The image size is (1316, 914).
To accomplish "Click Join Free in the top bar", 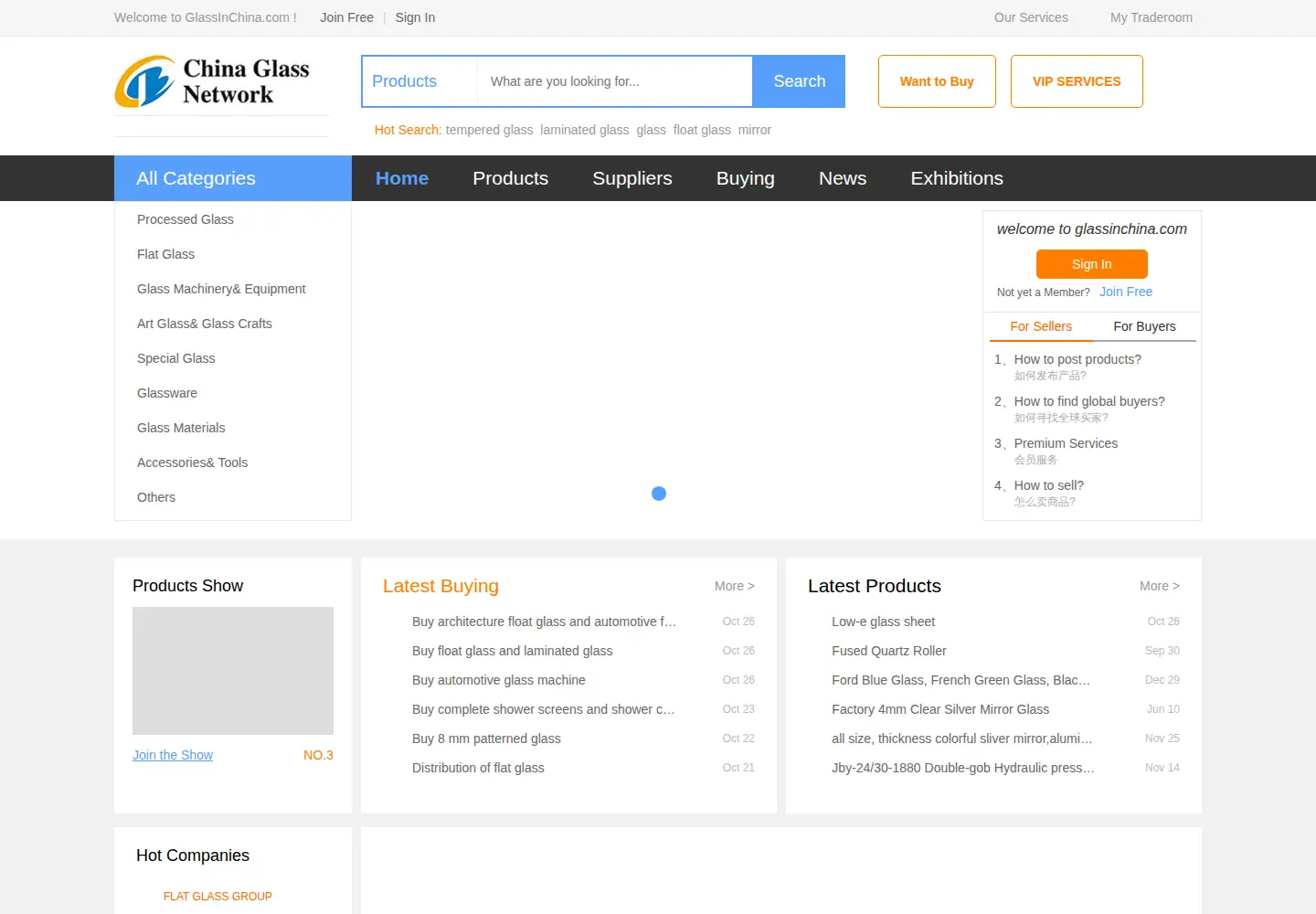I will (x=346, y=17).
